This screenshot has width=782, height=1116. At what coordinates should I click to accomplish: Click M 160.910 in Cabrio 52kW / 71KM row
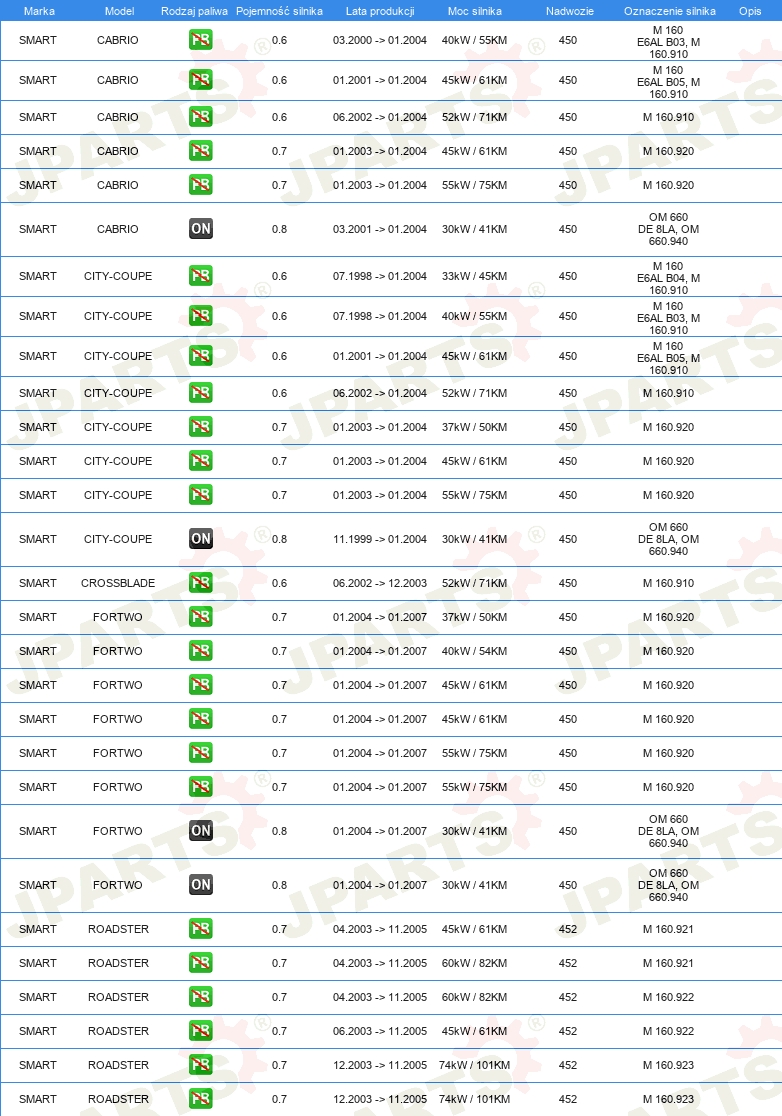668,117
